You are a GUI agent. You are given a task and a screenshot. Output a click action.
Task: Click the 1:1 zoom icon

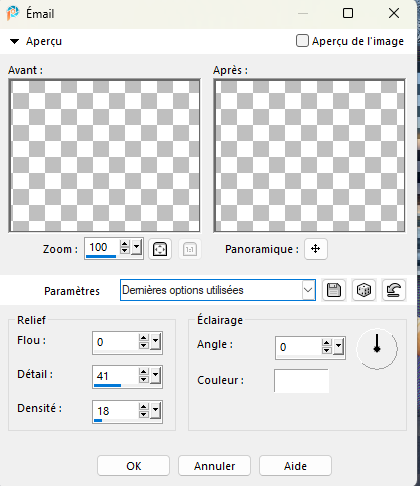click(x=190, y=249)
